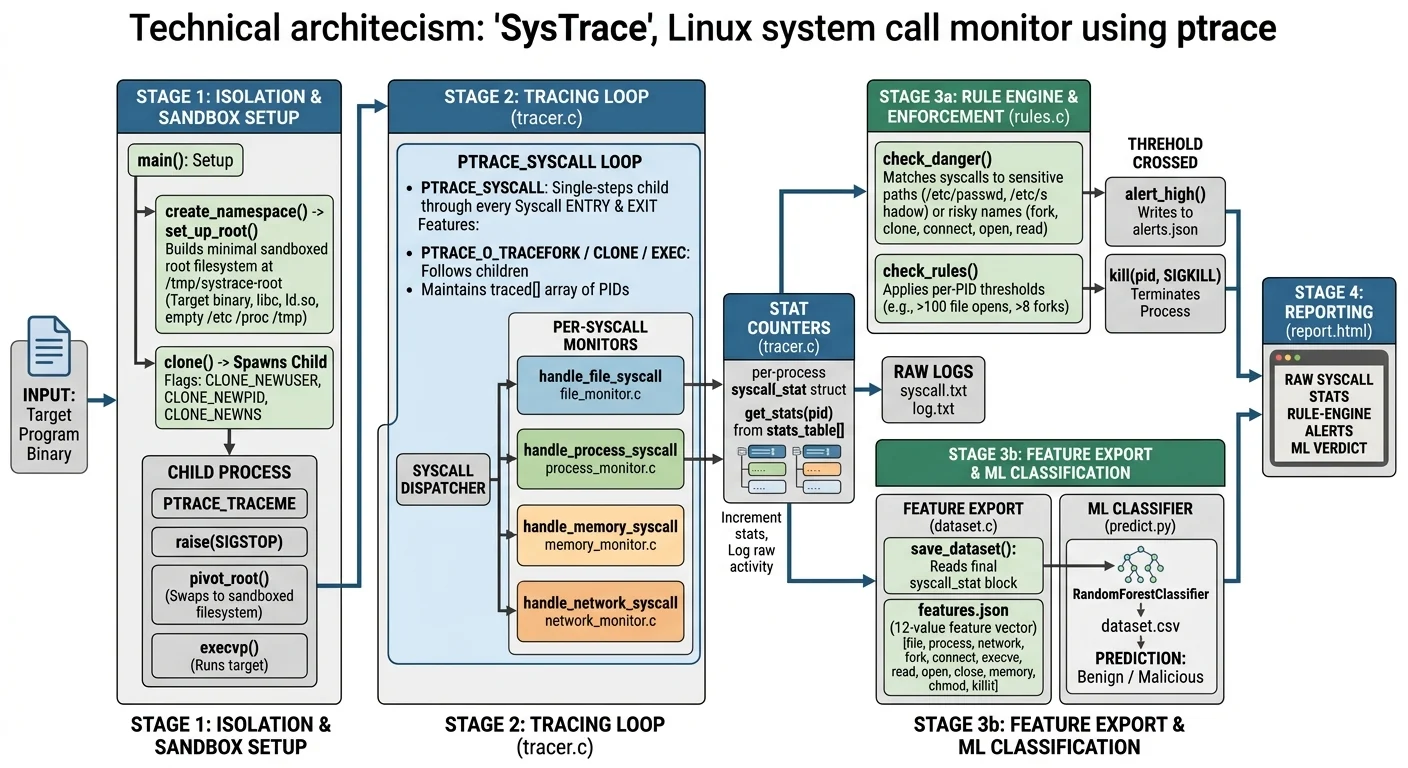Select handle_memory_syscall memory_monitor.c block
The image size is (1408, 768).
[600, 536]
